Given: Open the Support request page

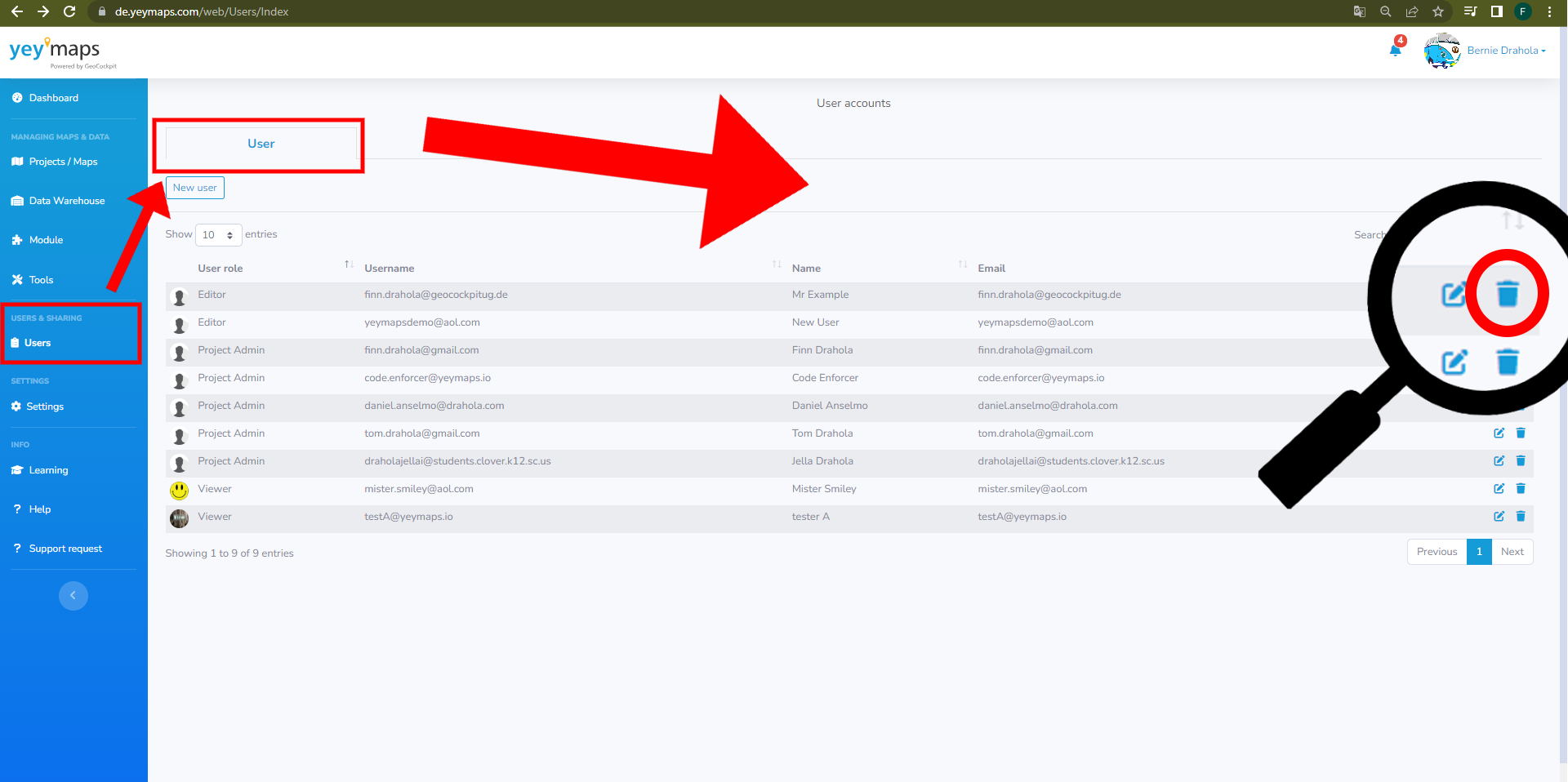Looking at the screenshot, I should pos(65,548).
